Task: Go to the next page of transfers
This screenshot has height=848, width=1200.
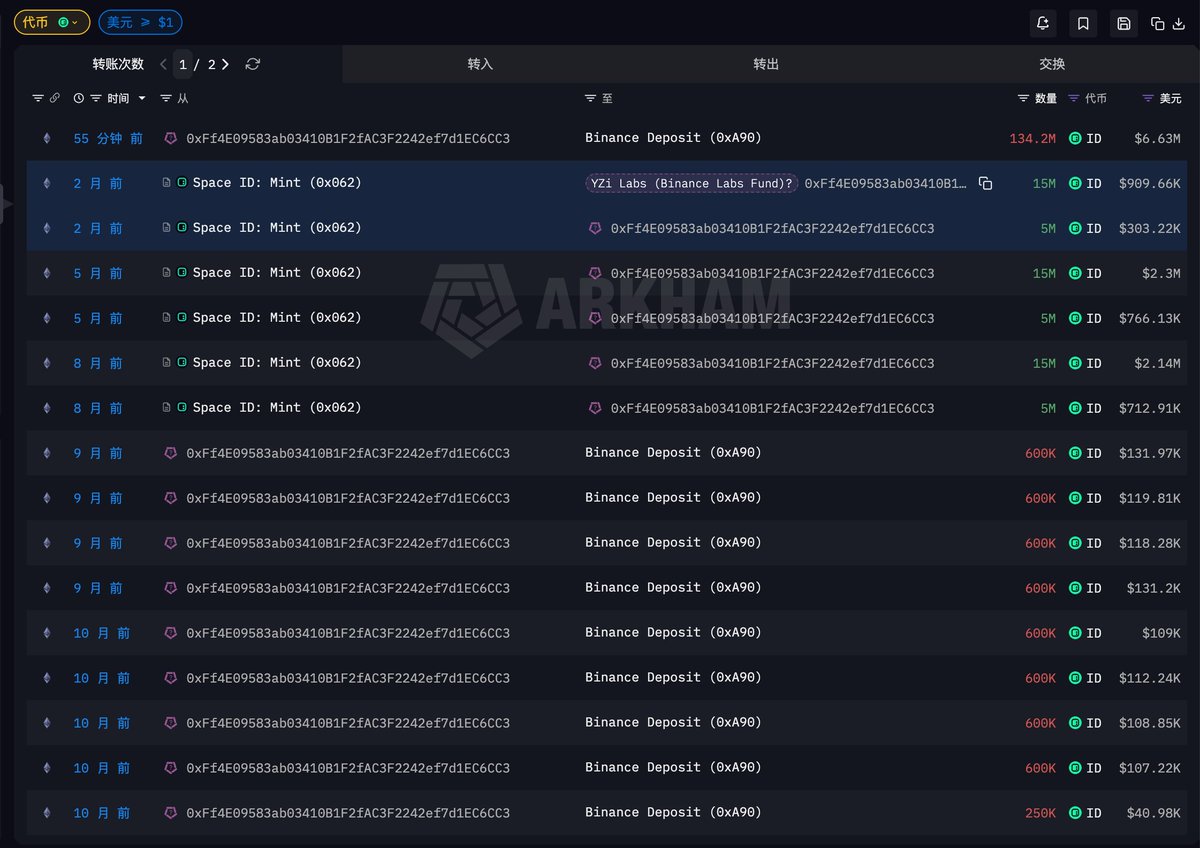Action: coord(225,64)
